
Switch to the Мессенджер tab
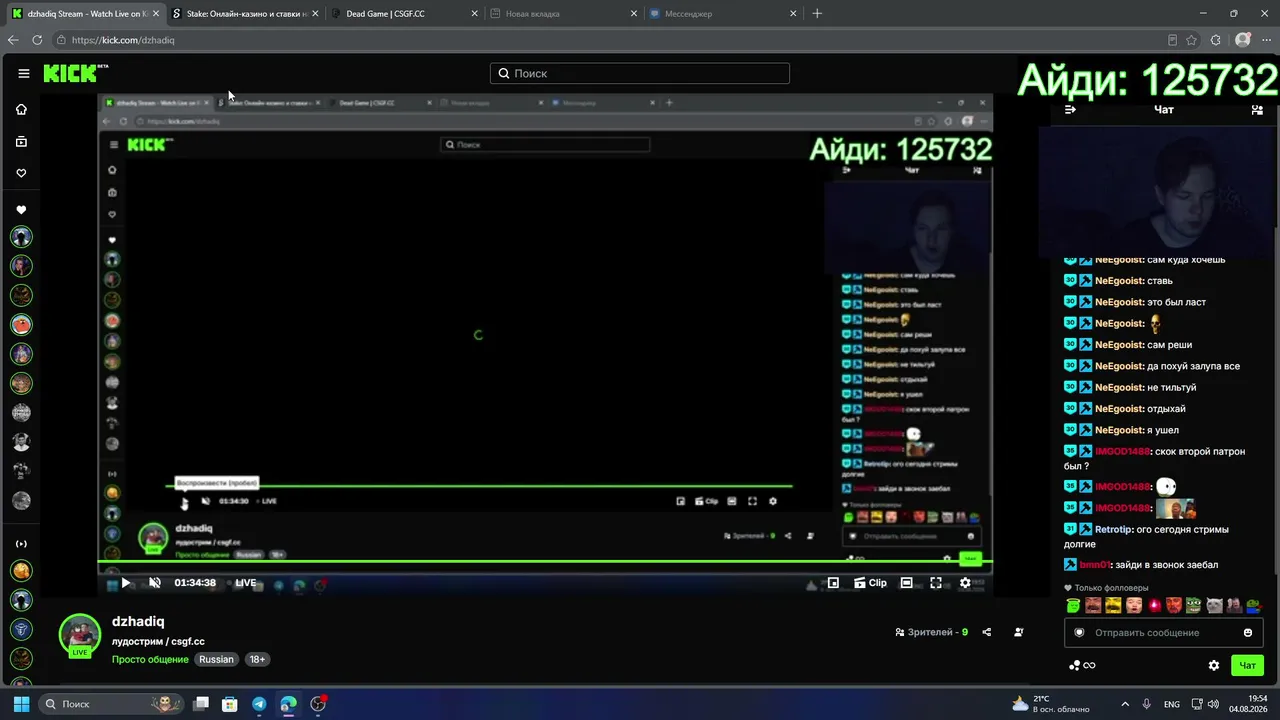coord(722,14)
